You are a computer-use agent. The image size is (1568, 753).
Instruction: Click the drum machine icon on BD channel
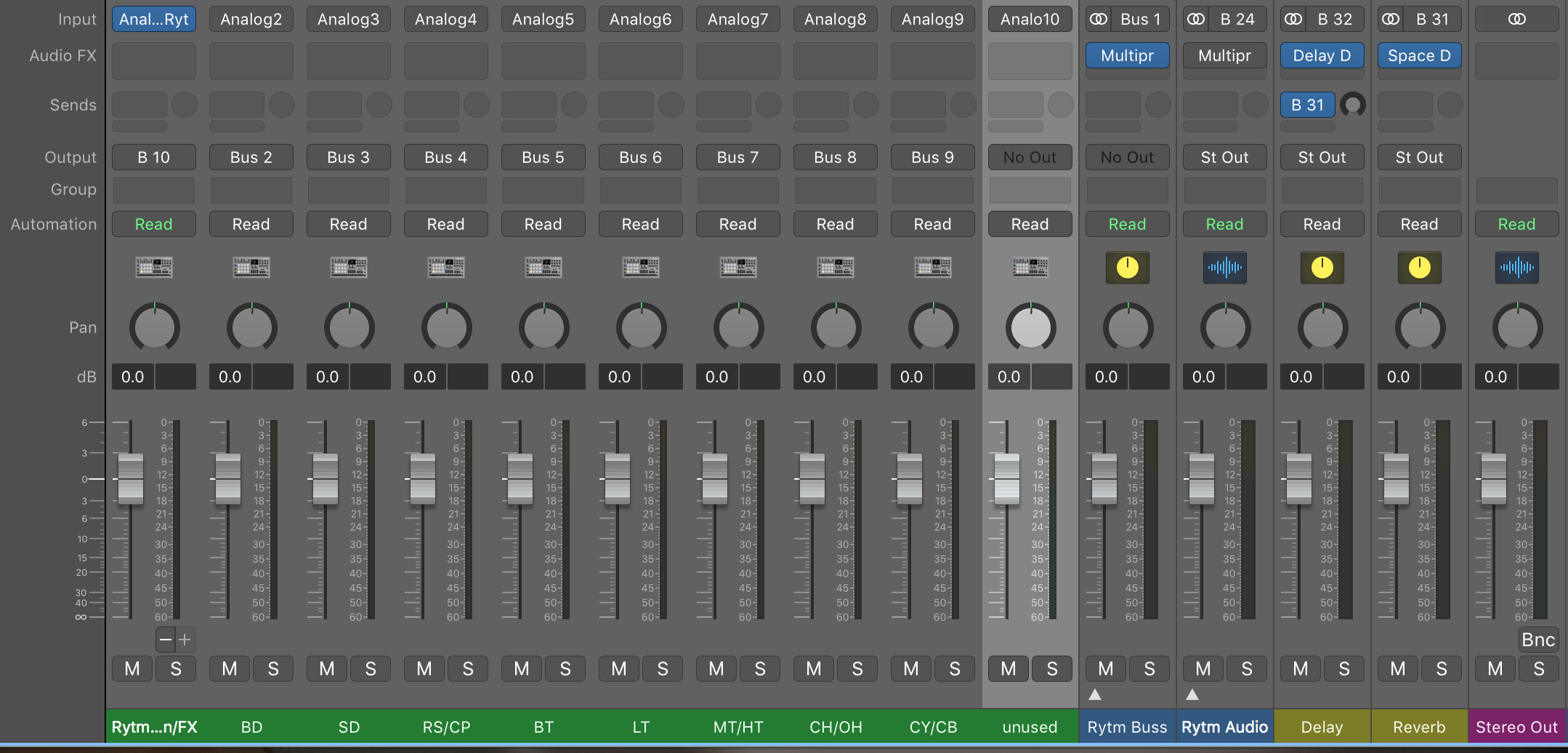(251, 267)
